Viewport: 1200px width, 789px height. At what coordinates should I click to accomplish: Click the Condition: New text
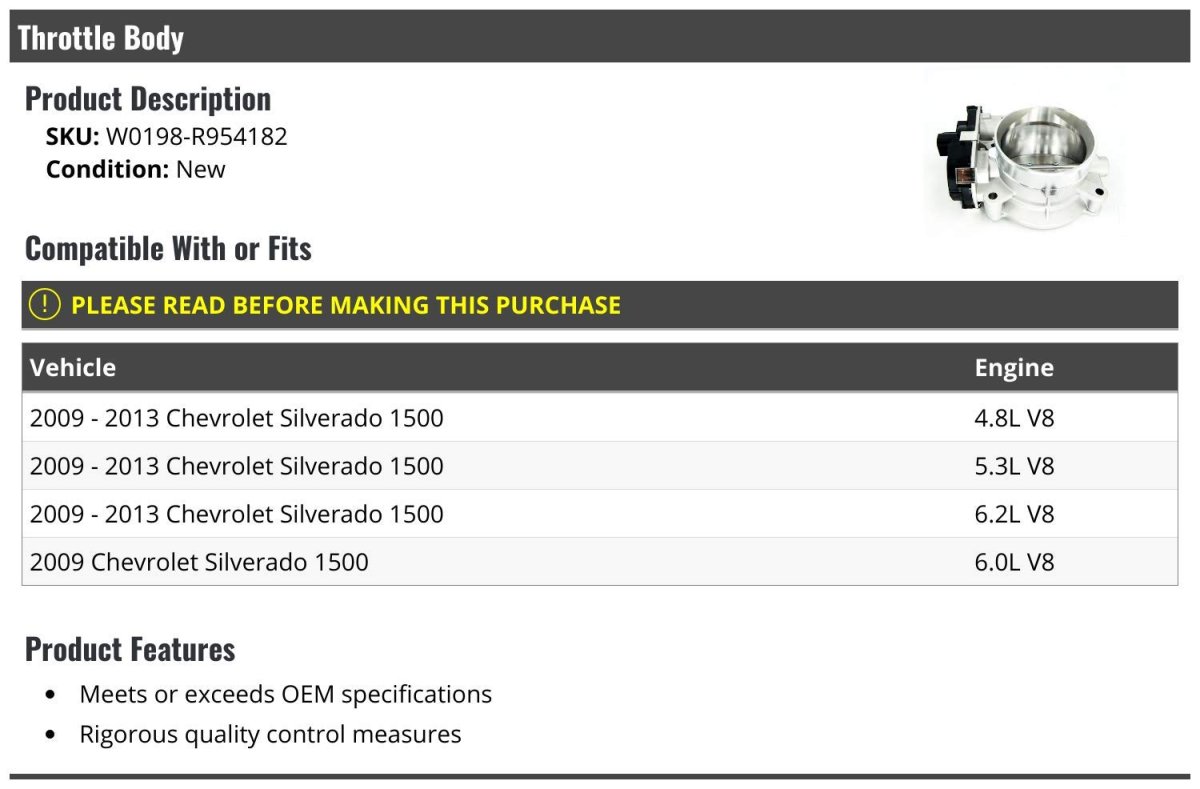tap(136, 169)
